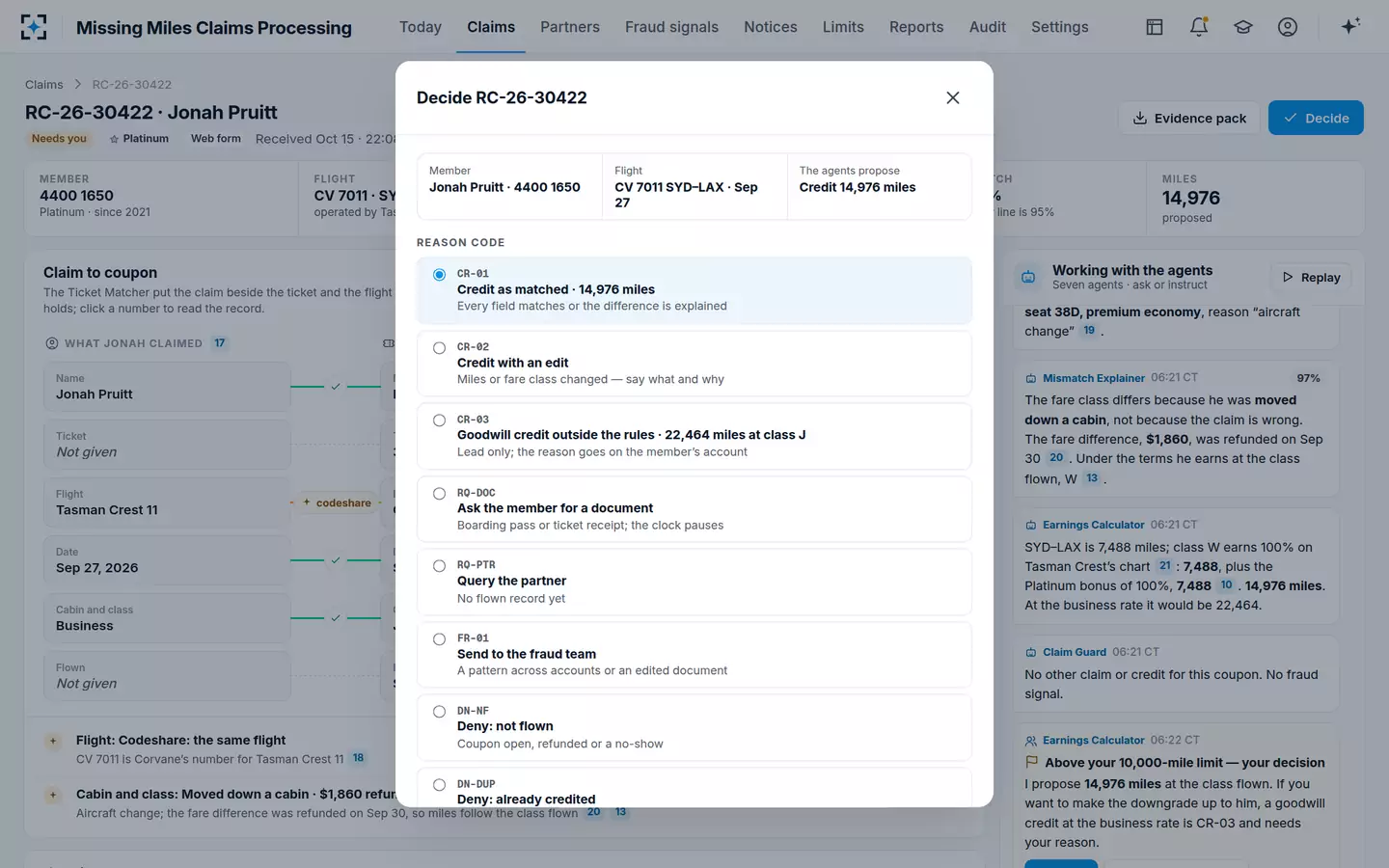The width and height of the screenshot is (1389, 868).
Task: Open the Reports tab
Action: tap(916, 27)
